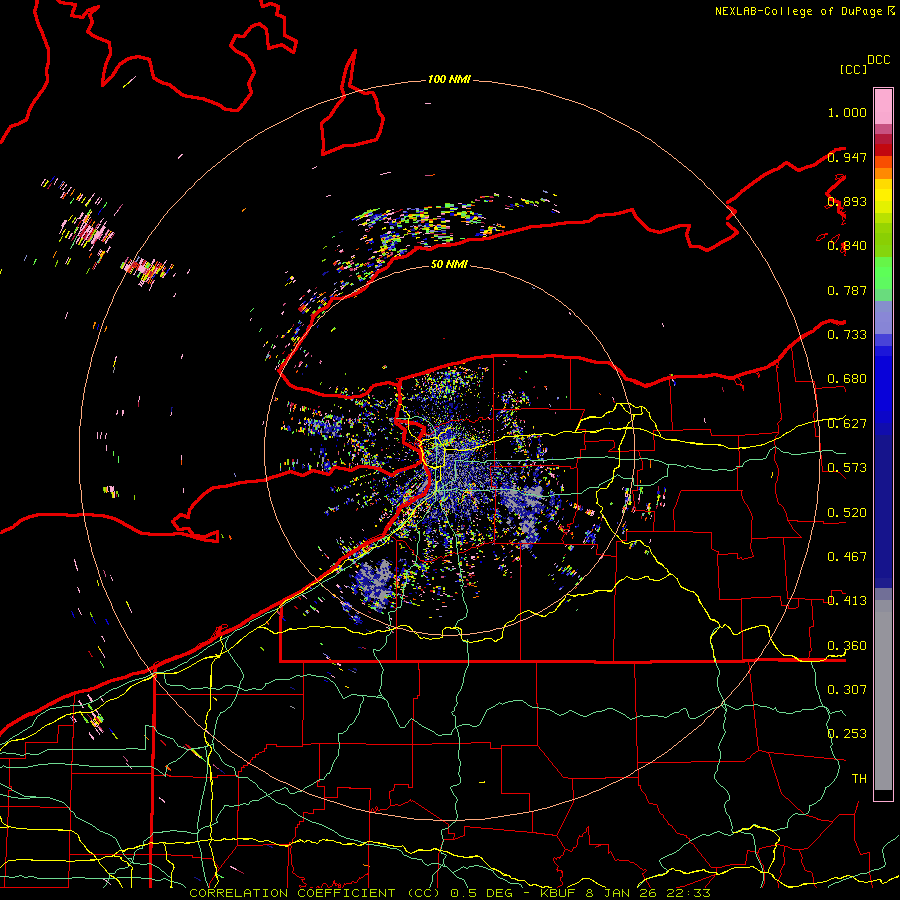The height and width of the screenshot is (900, 900).
Task: Click the gray segment of the color bar
Action: click(x=883, y=695)
